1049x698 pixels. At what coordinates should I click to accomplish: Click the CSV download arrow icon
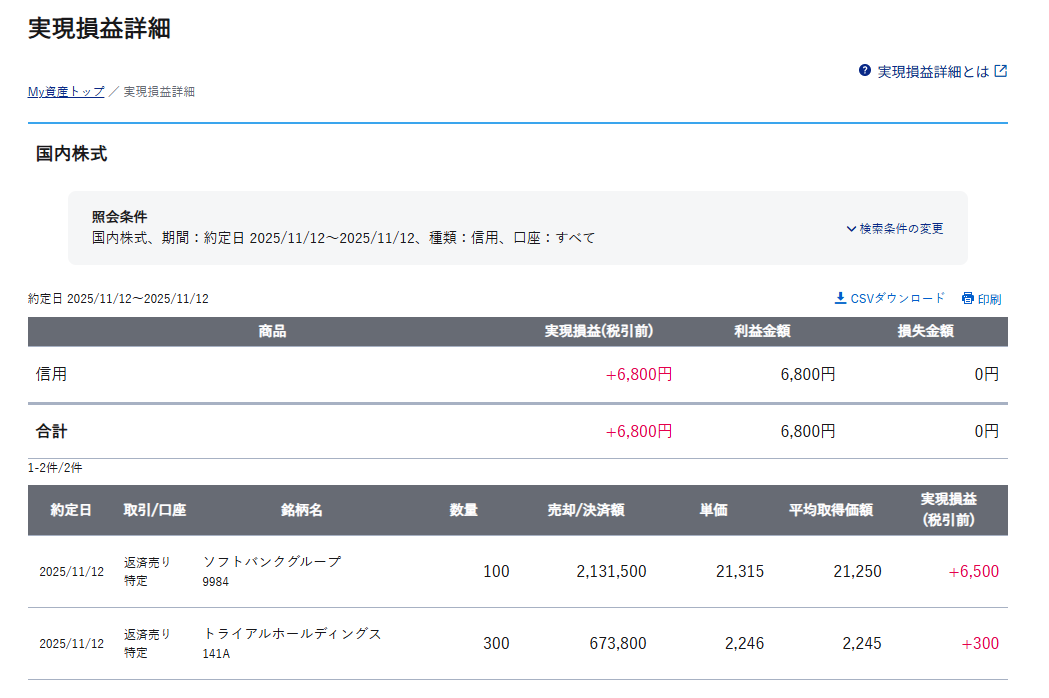(x=840, y=298)
